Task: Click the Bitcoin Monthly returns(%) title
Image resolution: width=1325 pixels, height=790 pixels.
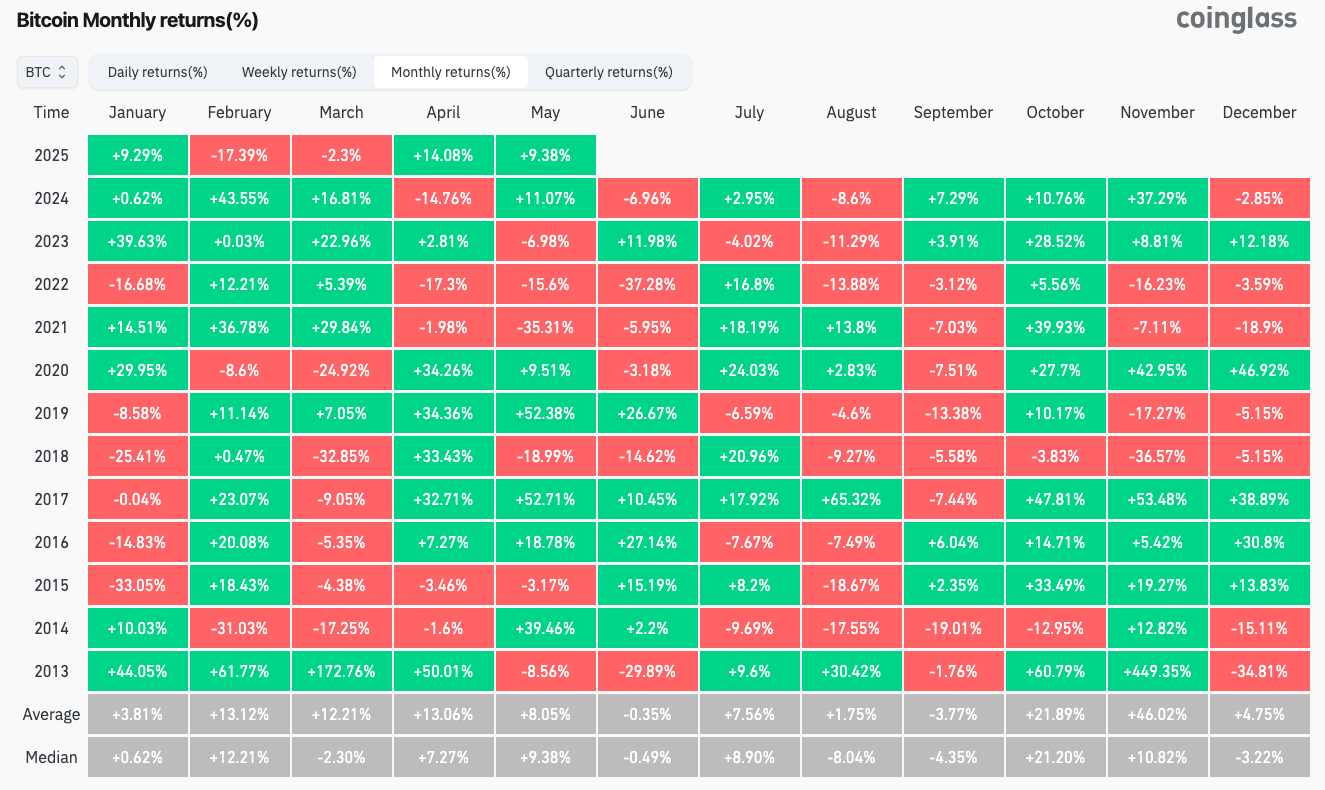Action: tap(137, 19)
